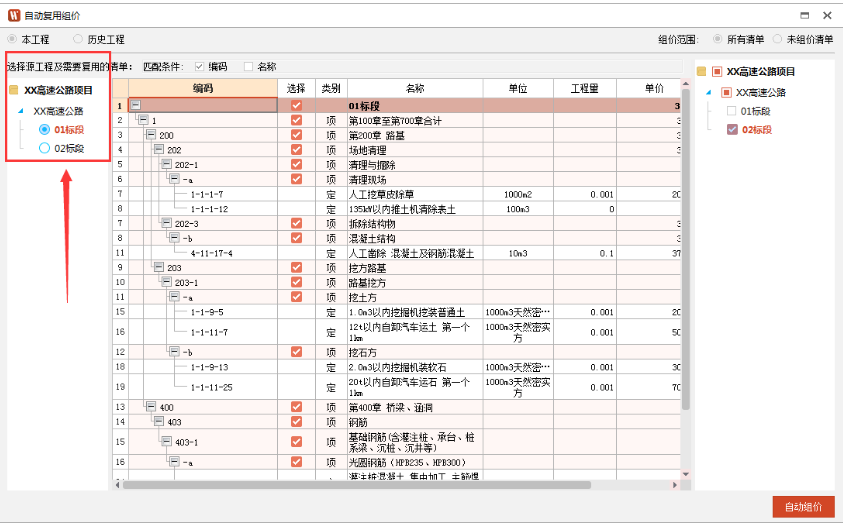The height and width of the screenshot is (524, 843).
Task: Collapse the 202-1 row in code column
Action: point(167,165)
